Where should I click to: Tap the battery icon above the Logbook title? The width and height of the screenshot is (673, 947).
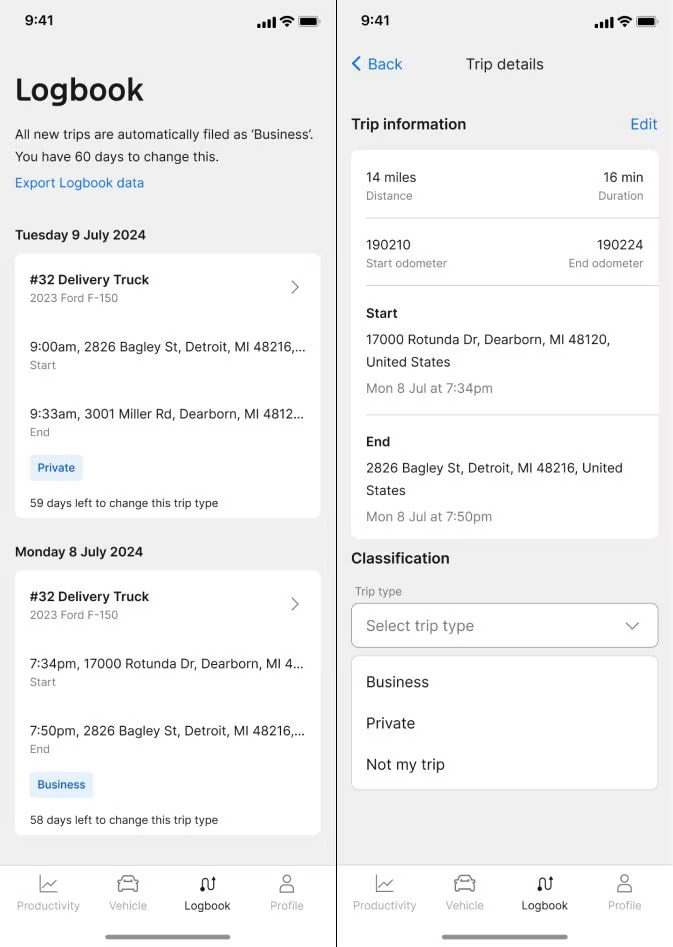tap(309, 21)
